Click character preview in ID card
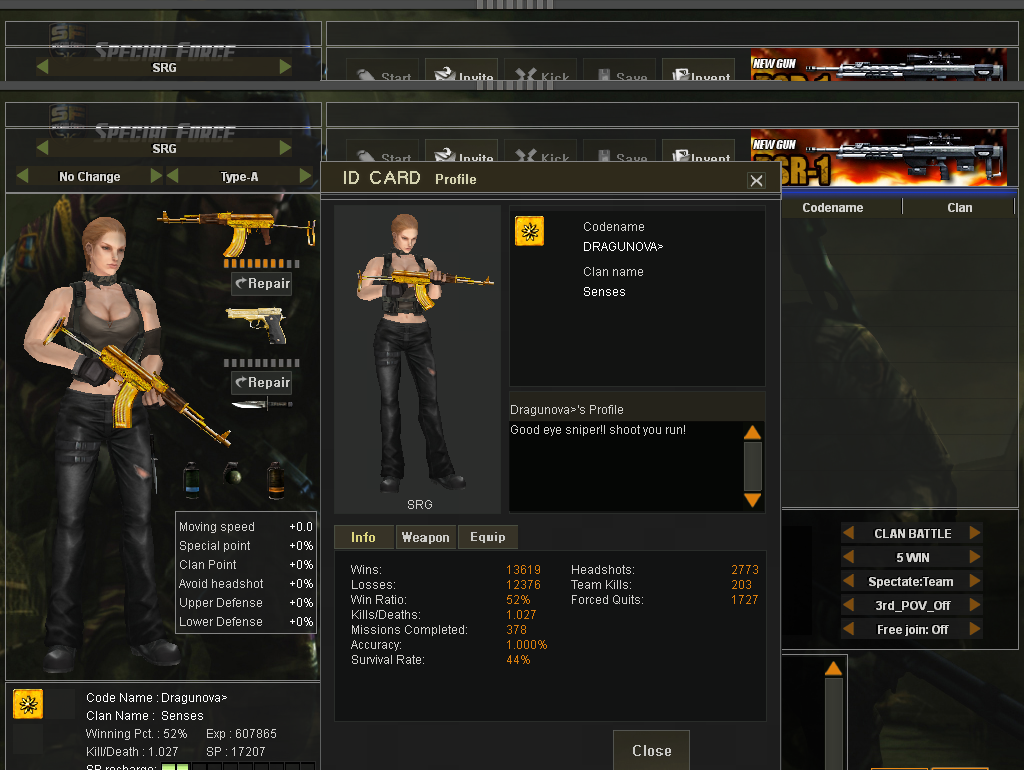 click(417, 359)
